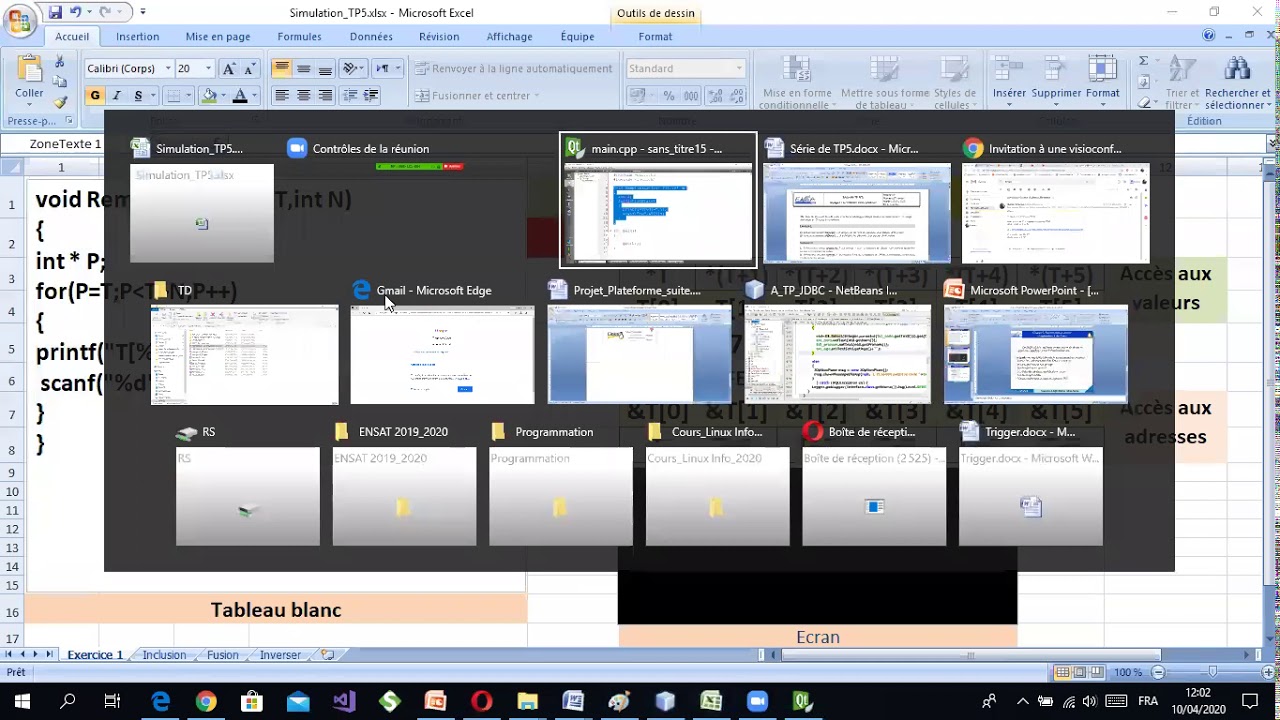This screenshot has width=1280, height=720.
Task: Save the workbook from the quick access toolbar
Action: (x=55, y=12)
